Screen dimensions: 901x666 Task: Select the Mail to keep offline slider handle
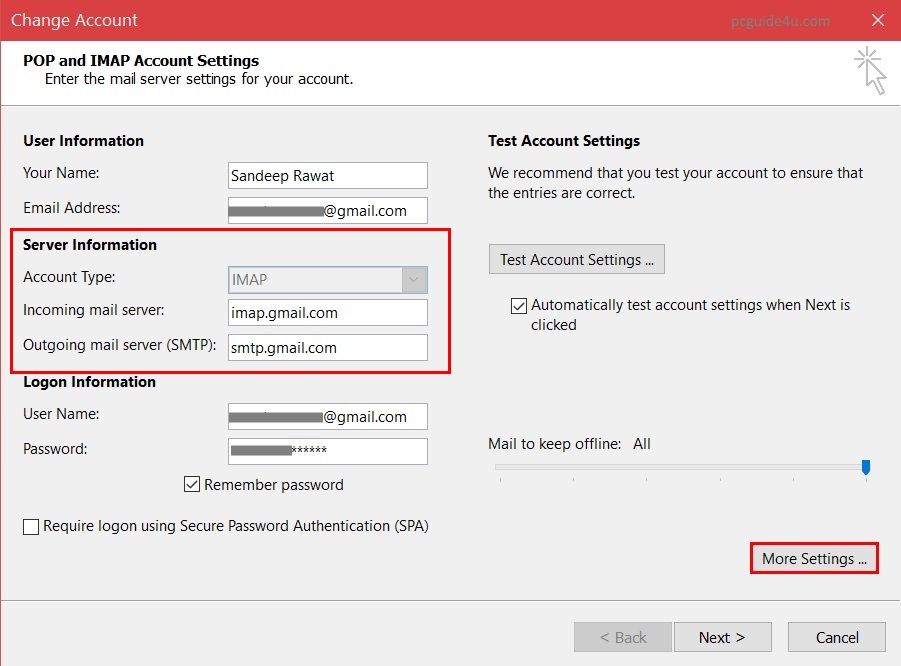click(866, 467)
